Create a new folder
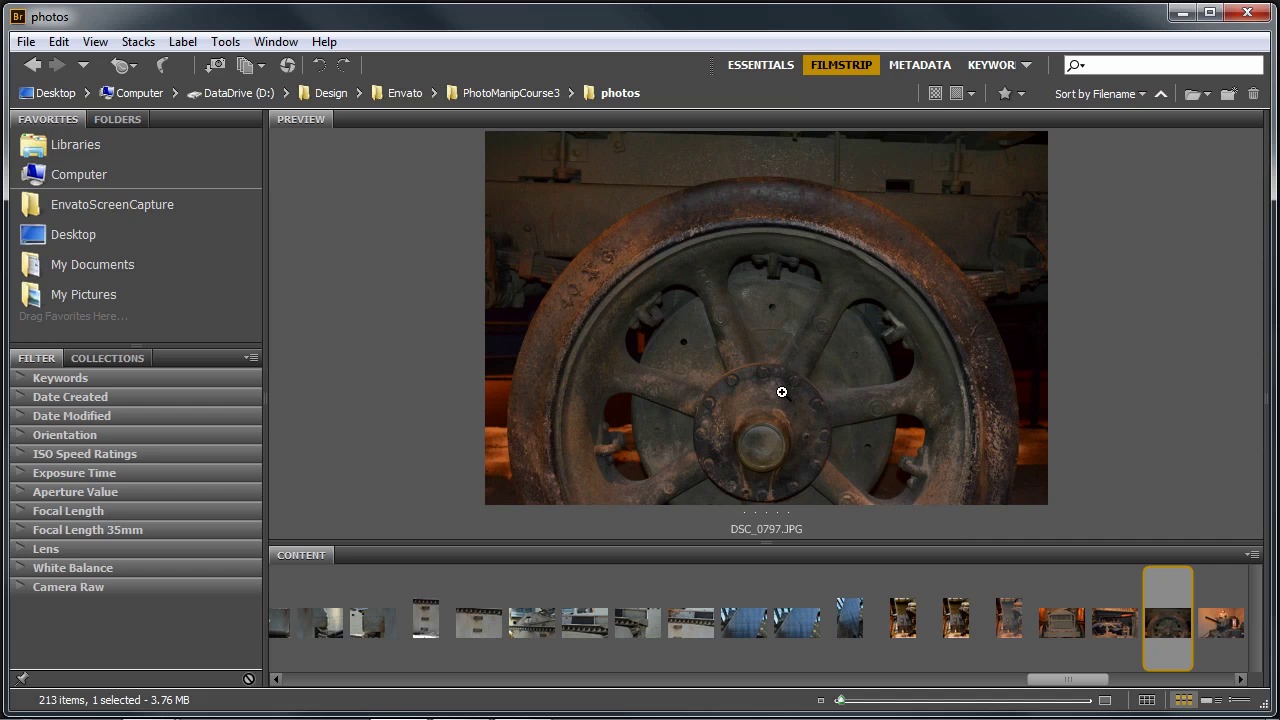 pyautogui.click(x=1228, y=94)
